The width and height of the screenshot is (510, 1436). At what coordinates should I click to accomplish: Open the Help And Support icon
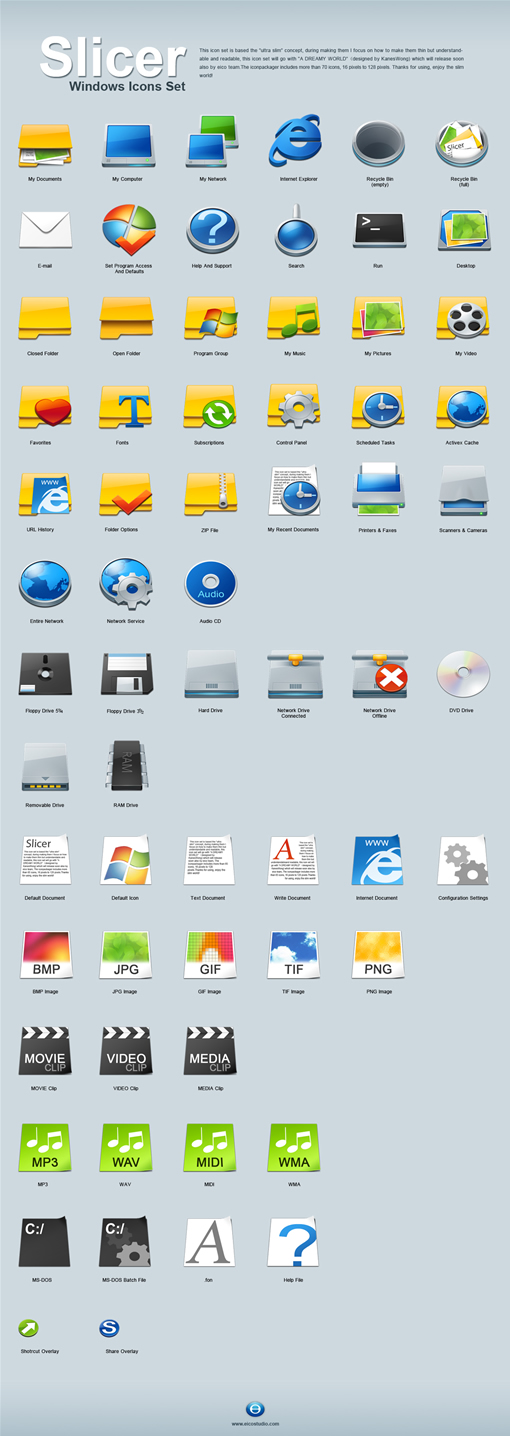[211, 230]
